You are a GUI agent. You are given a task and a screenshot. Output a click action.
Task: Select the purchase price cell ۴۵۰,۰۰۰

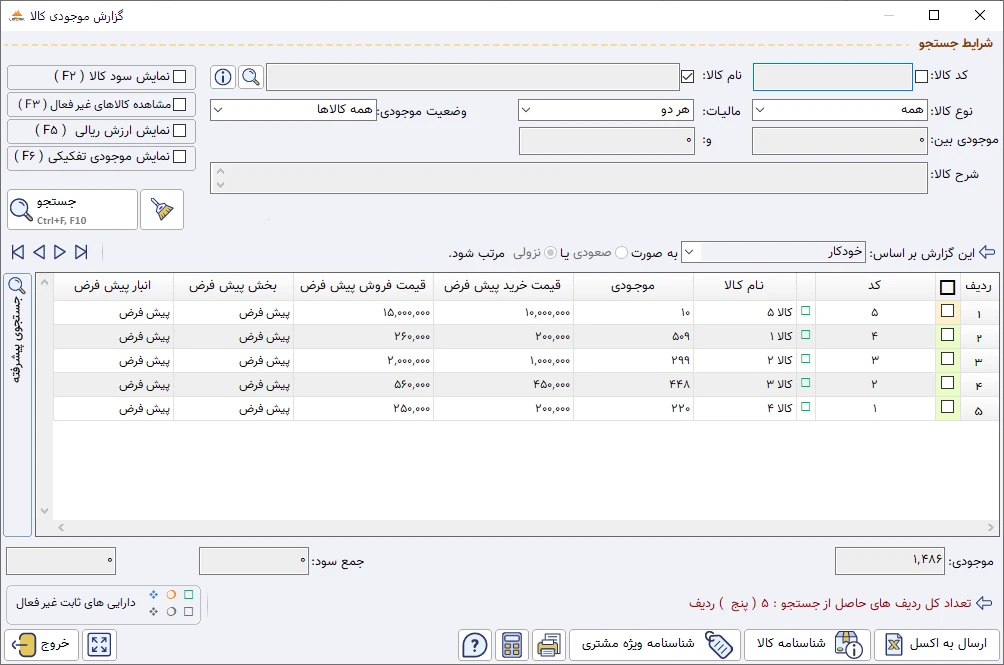503,385
